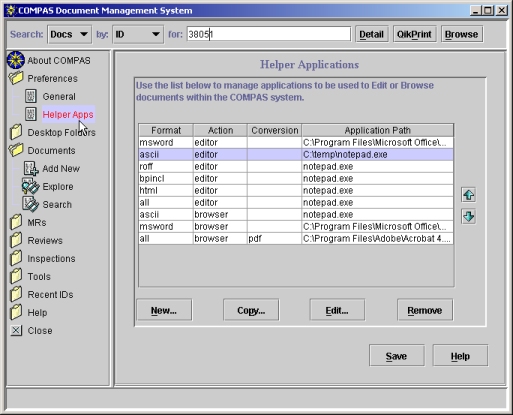This screenshot has height=415, width=513.
Task: Click the Remove button
Action: (425, 310)
